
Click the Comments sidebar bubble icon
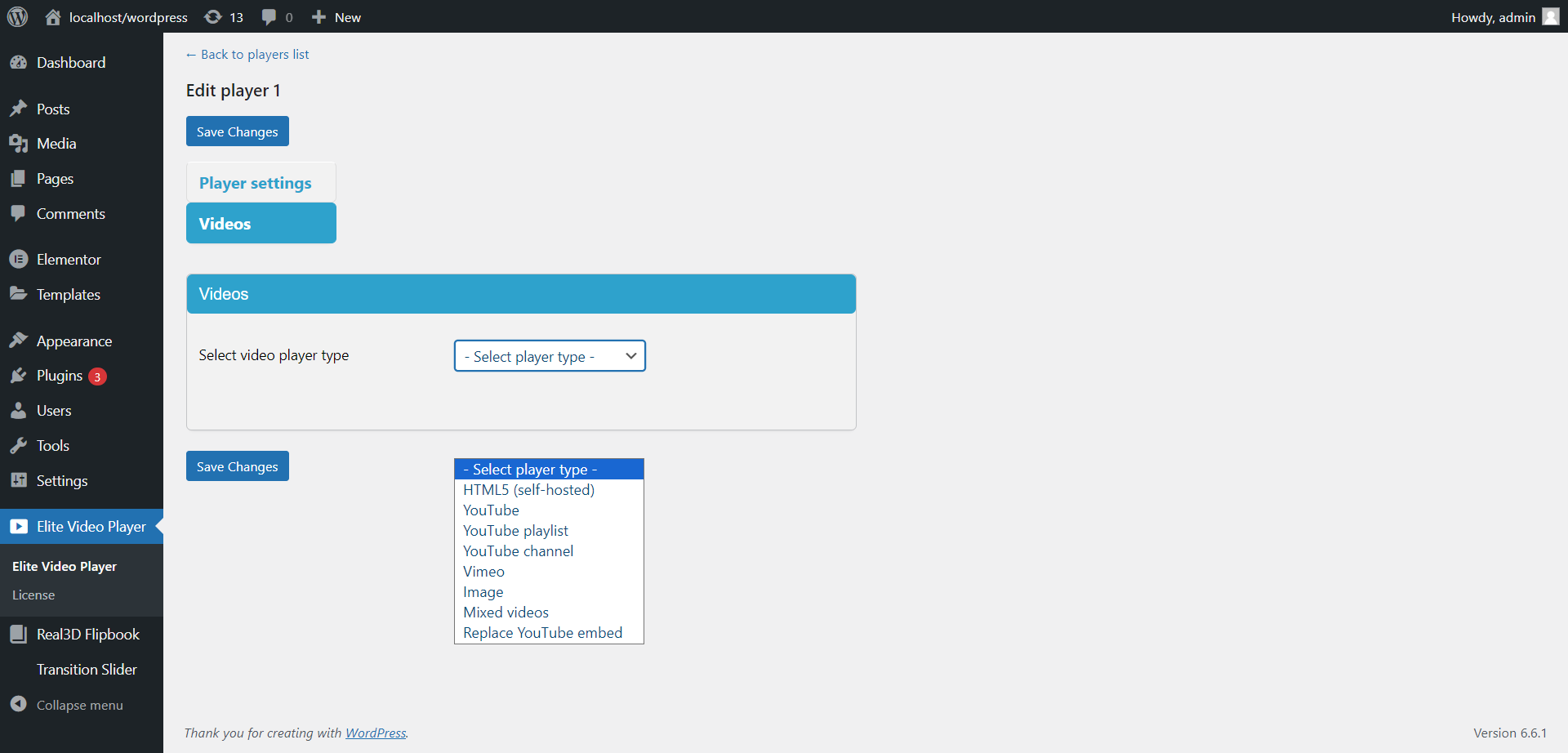[19, 214]
